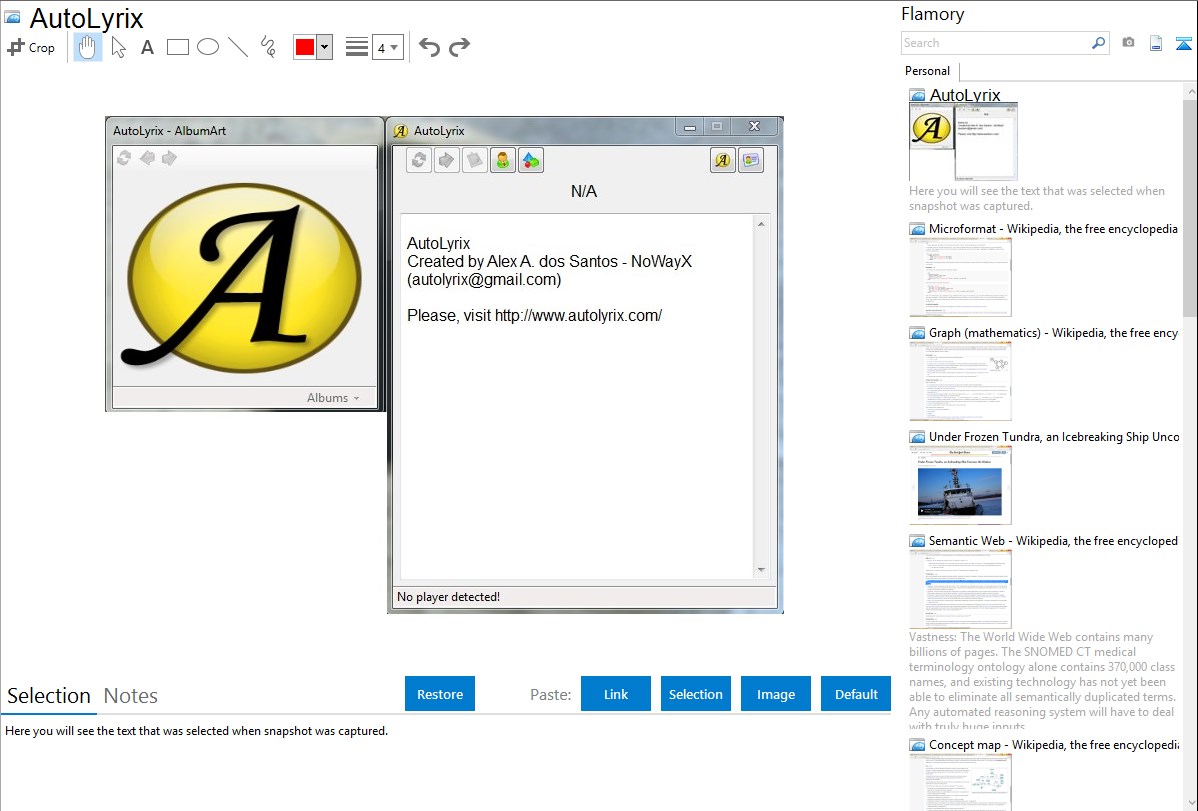Viewport: 1198px width, 811px height.
Task: Undo the last annotation
Action: tap(429, 47)
